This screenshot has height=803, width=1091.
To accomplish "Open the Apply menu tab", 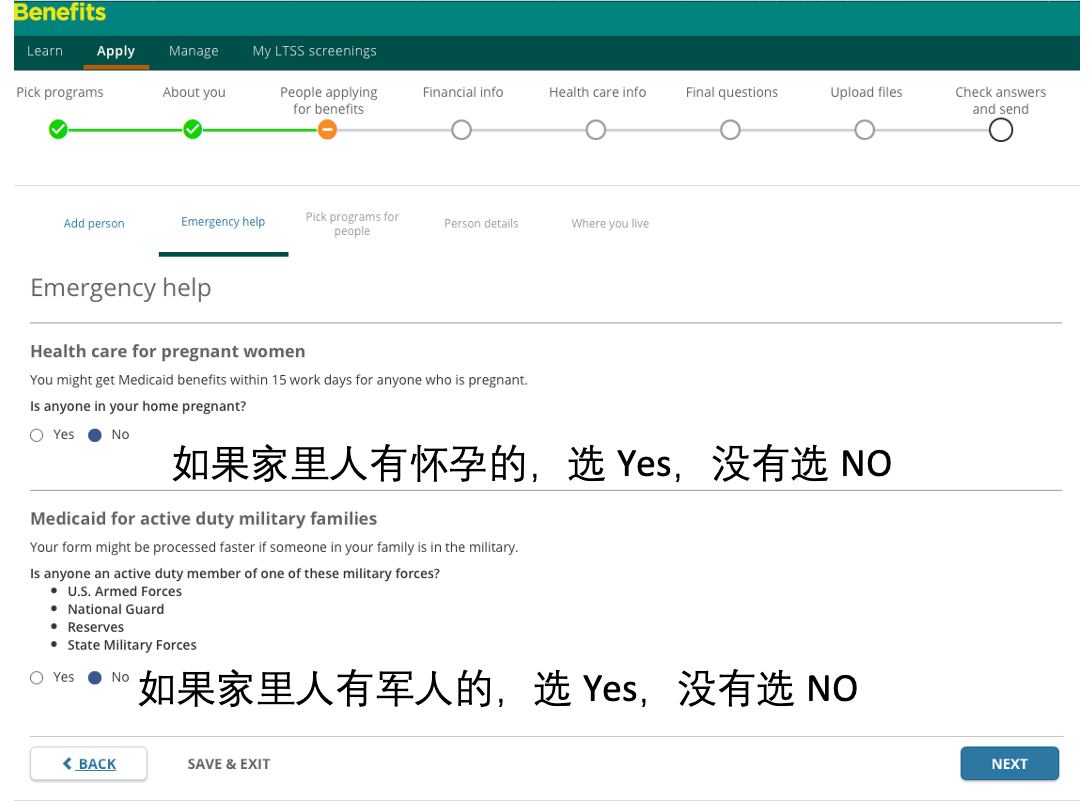I will click(116, 51).
